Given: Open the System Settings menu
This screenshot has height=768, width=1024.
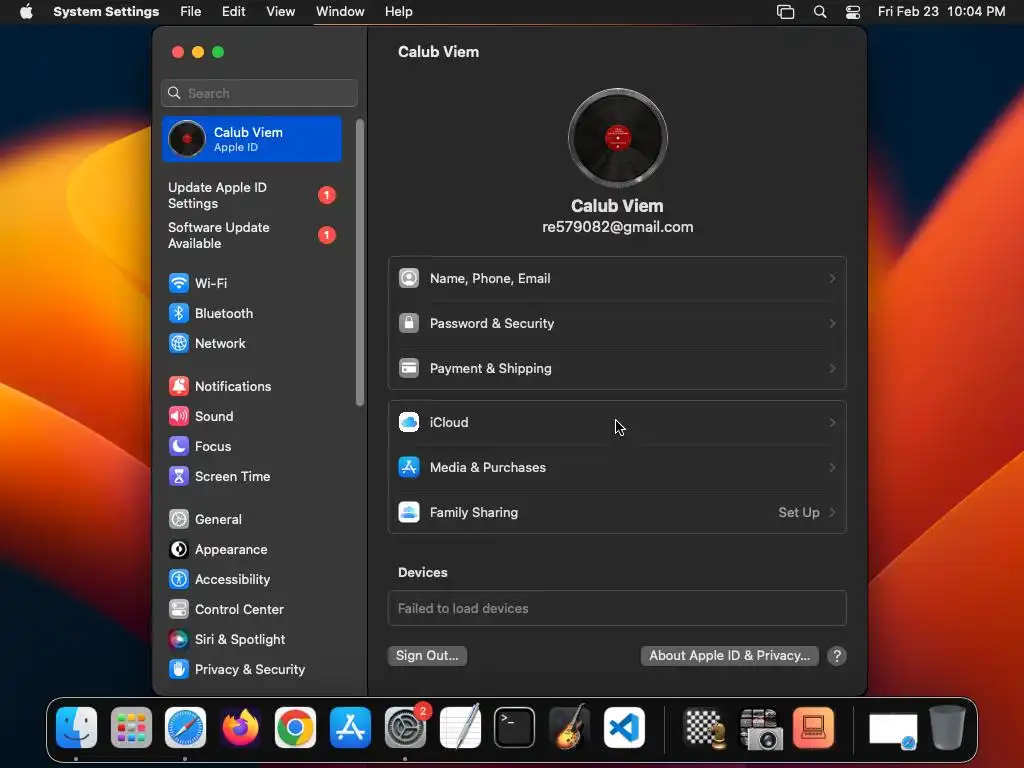Looking at the screenshot, I should (x=106, y=12).
